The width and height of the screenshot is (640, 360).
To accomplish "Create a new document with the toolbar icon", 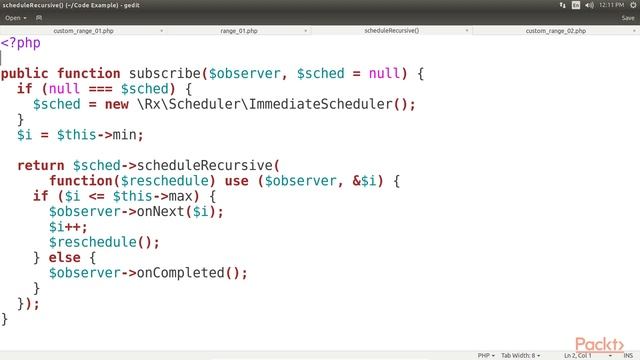I will [x=39, y=18].
